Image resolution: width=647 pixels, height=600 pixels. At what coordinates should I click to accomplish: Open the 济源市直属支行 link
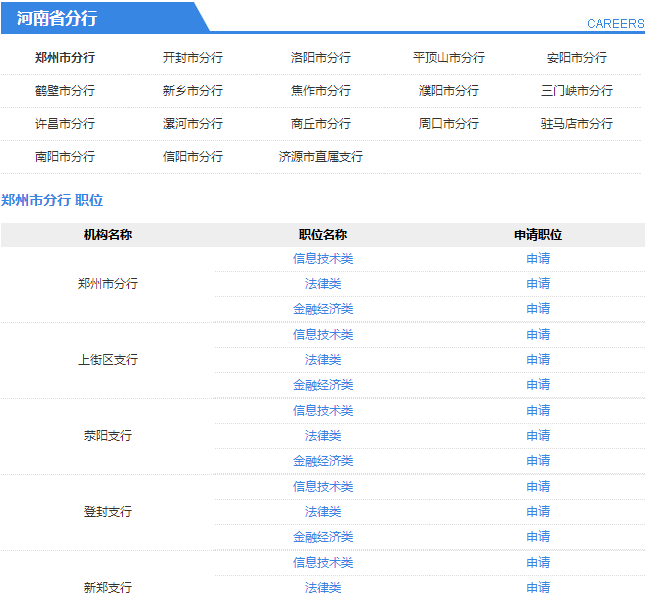click(321, 157)
